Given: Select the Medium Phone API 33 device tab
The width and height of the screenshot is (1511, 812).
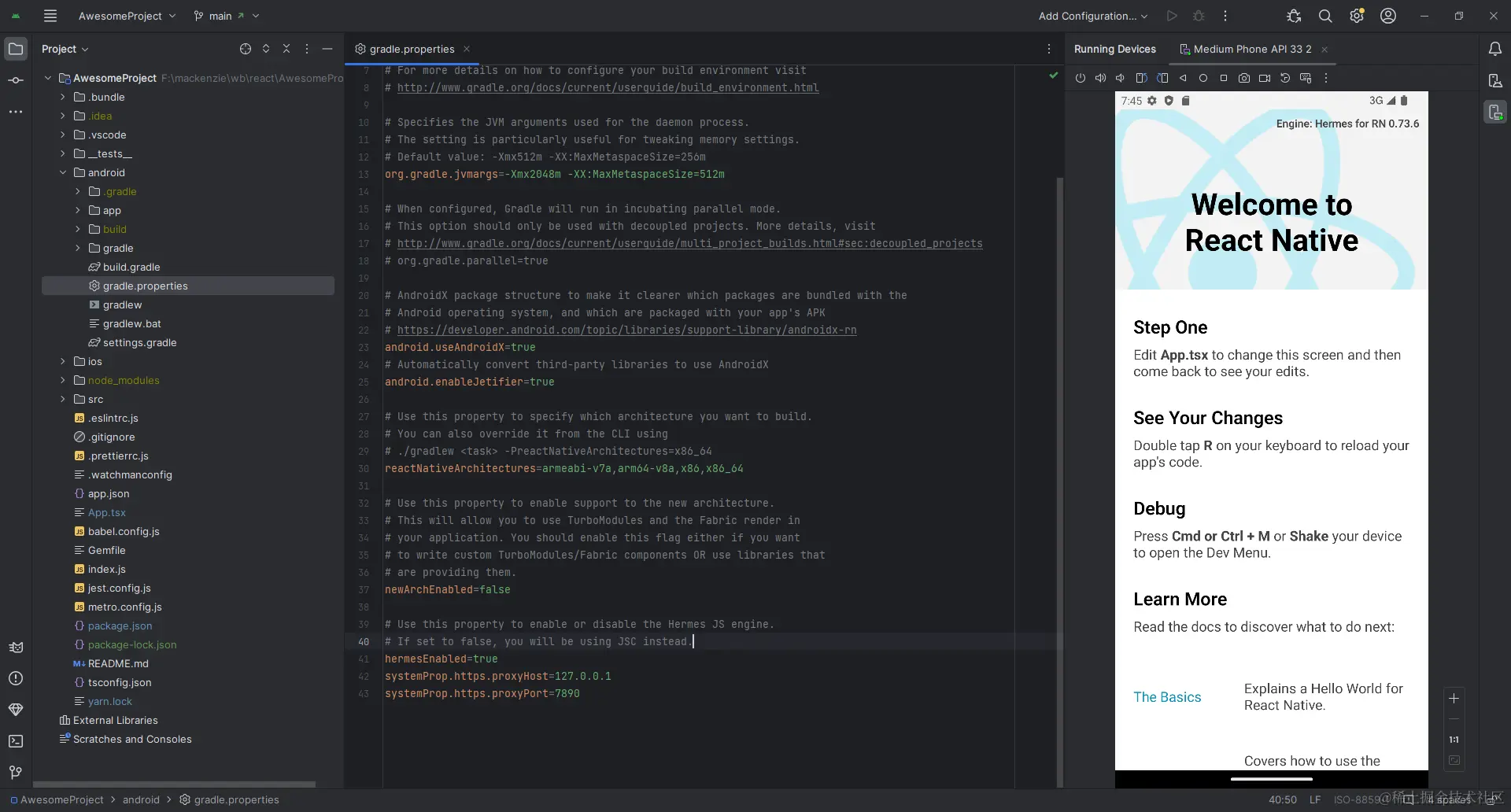Looking at the screenshot, I should coord(1251,49).
